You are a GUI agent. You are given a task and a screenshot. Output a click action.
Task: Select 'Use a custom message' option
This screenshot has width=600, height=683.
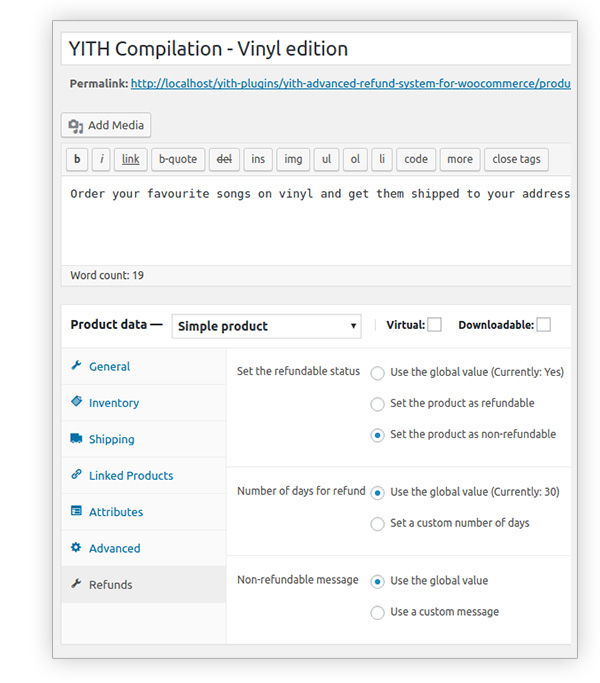[377, 612]
